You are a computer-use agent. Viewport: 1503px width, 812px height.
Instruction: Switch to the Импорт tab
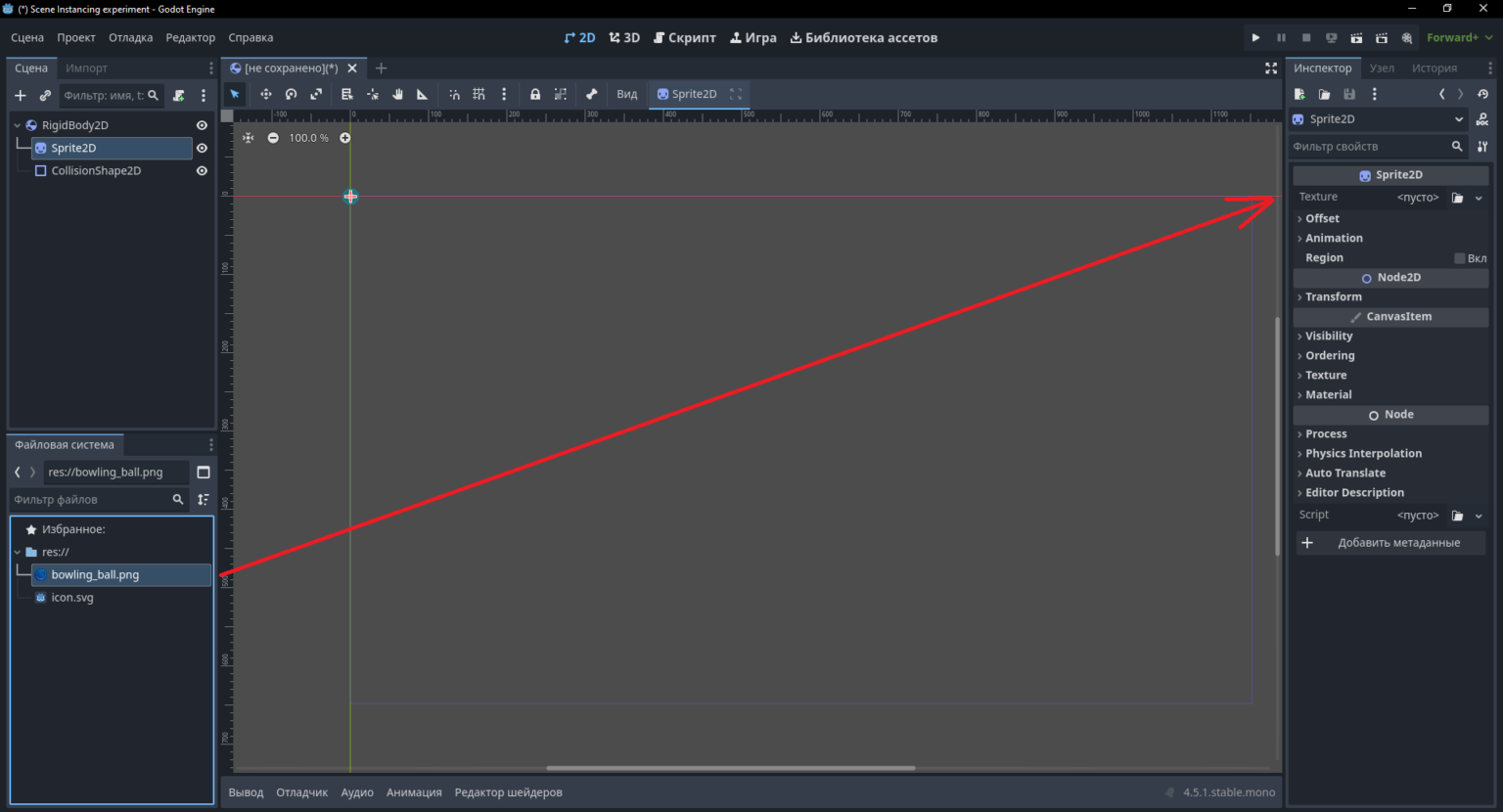tap(86, 68)
